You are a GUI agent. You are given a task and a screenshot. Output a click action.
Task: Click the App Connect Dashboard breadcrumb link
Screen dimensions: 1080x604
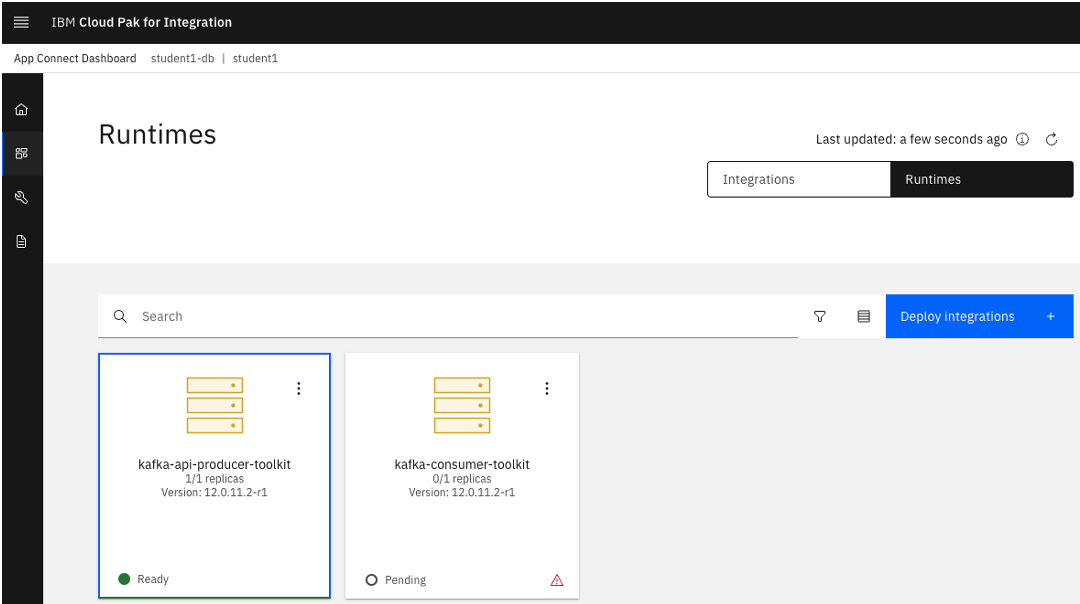[75, 59]
